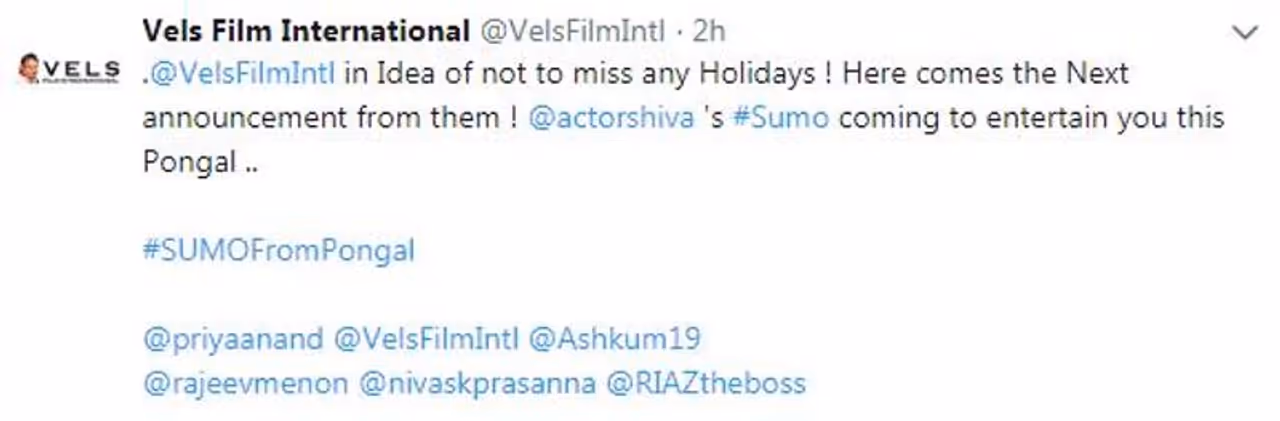Image resolution: width=1280 pixels, height=421 pixels.
Task: Click @VelsFilmIntl mention next to @priyaanand
Action: [x=425, y=339]
